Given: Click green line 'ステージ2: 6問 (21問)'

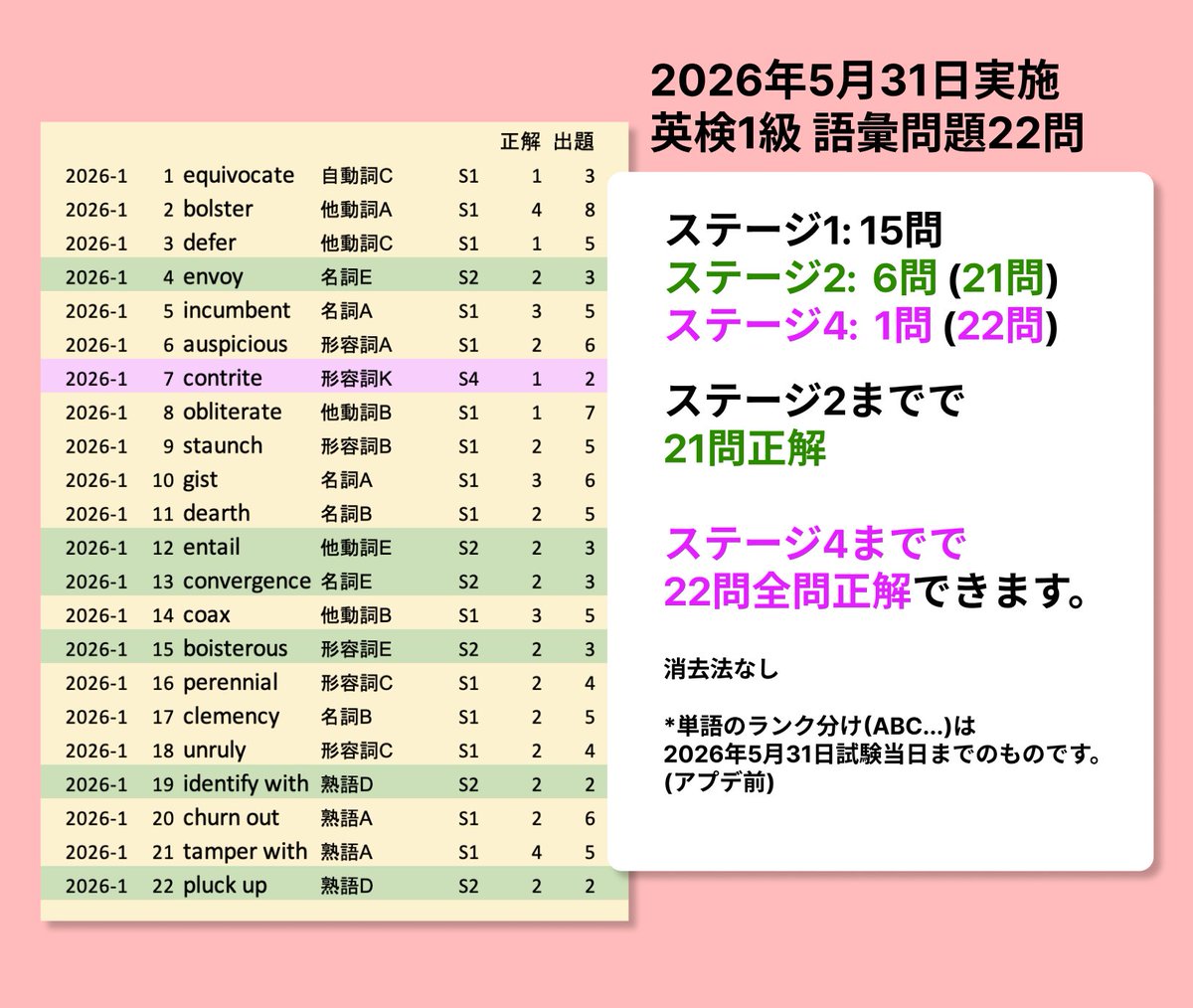Looking at the screenshot, I should [861, 278].
